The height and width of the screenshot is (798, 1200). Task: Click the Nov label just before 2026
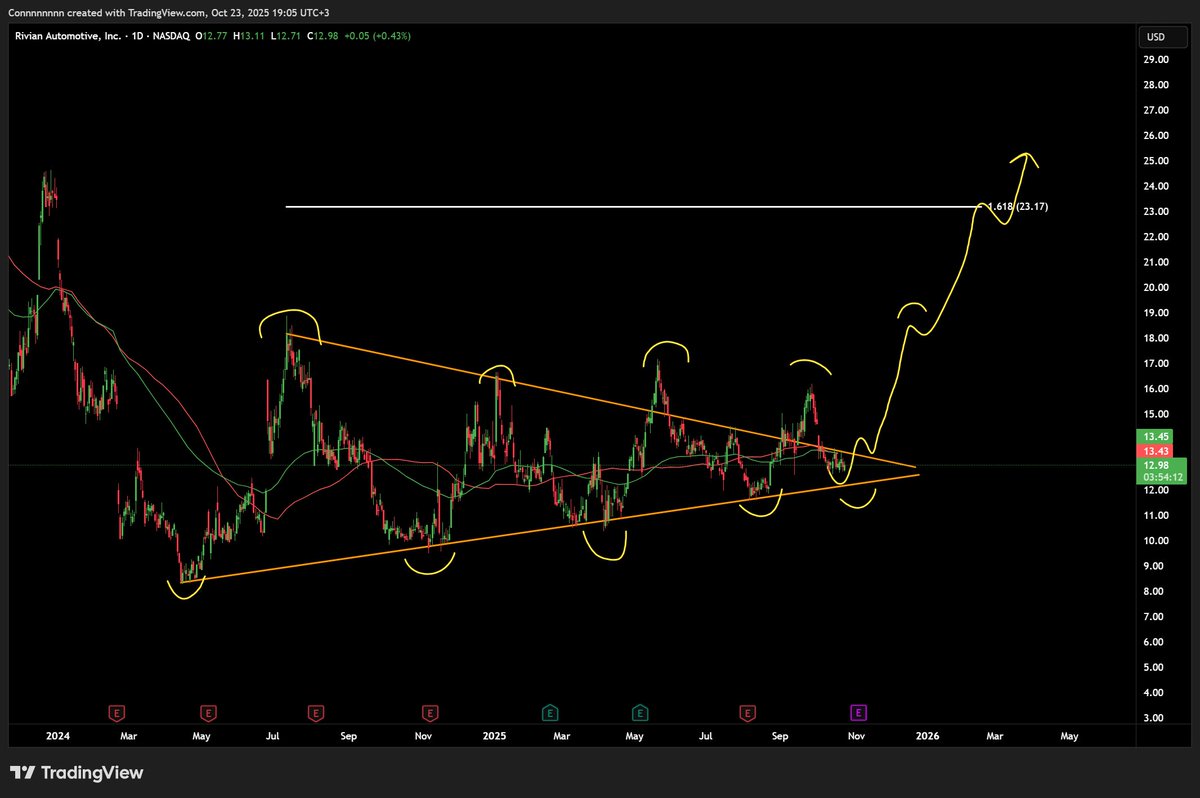pos(856,736)
